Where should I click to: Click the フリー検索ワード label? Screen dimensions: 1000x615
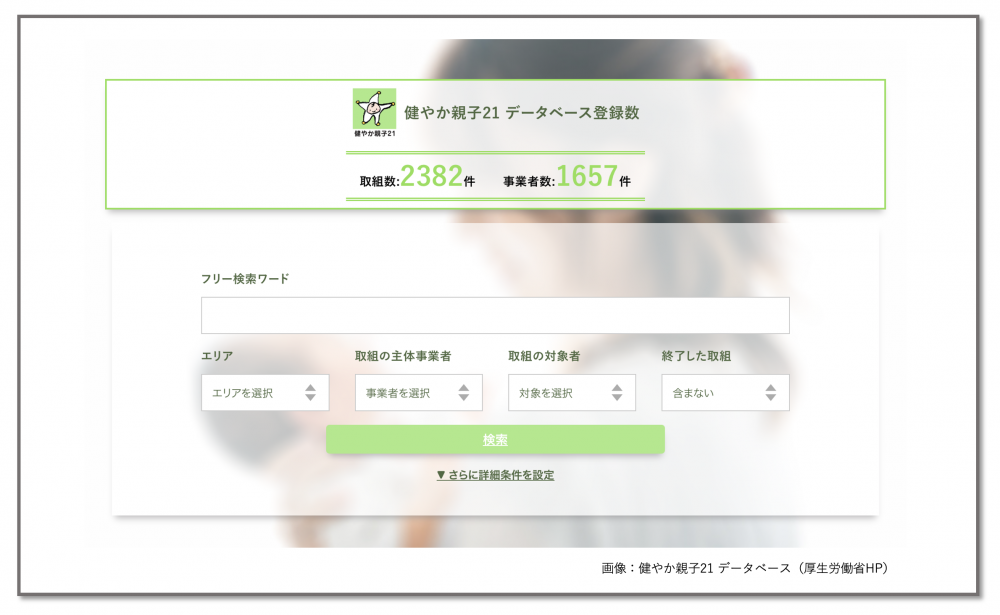click(245, 279)
